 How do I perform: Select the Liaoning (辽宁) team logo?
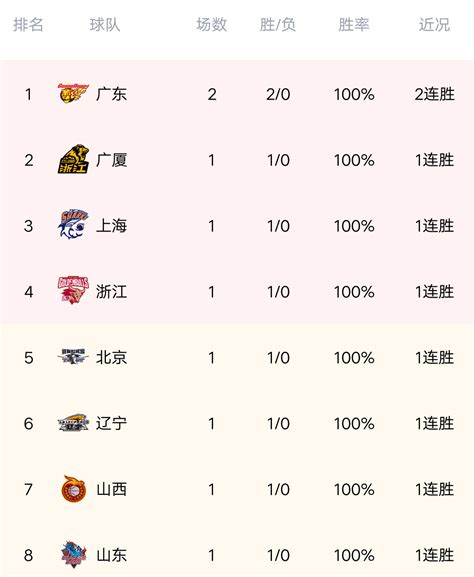73,423
